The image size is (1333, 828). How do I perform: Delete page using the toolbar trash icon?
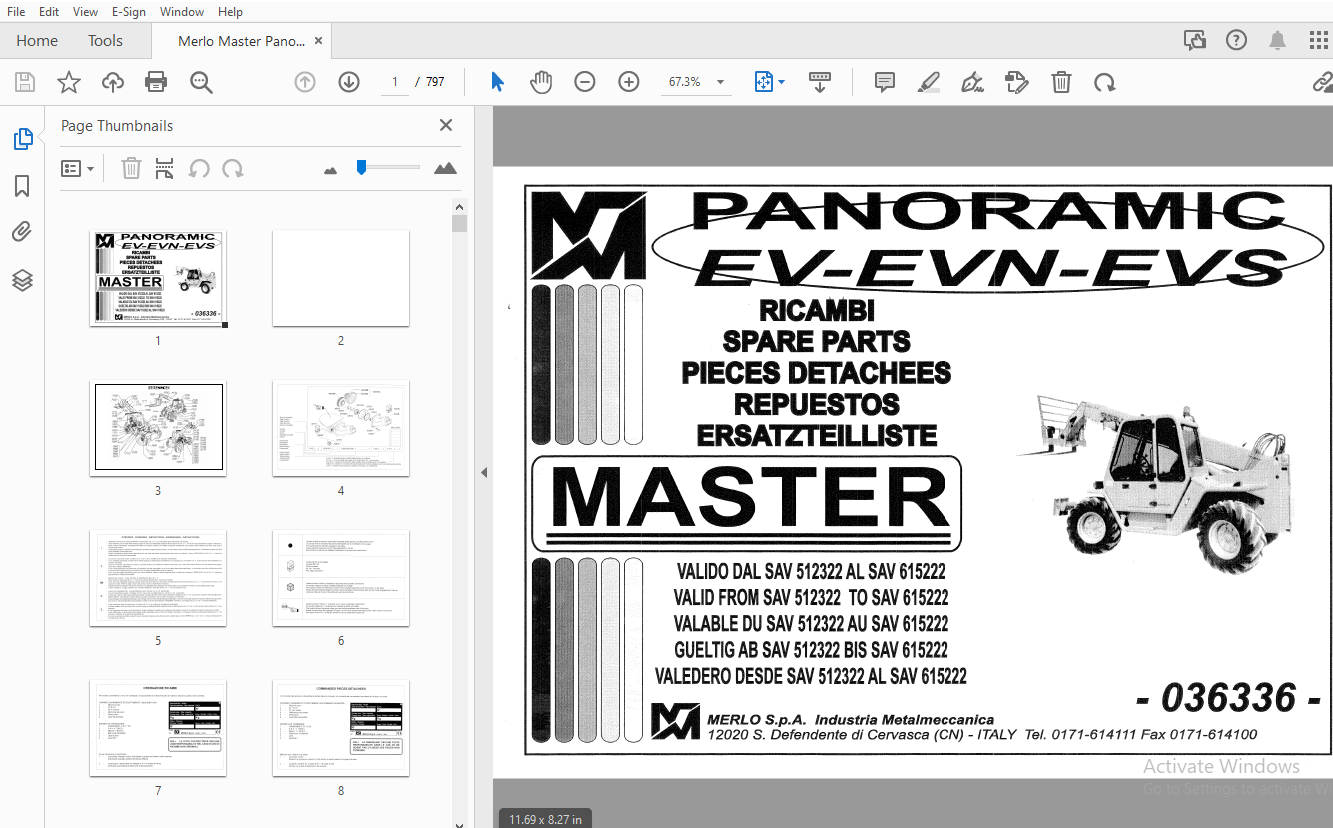point(1061,82)
